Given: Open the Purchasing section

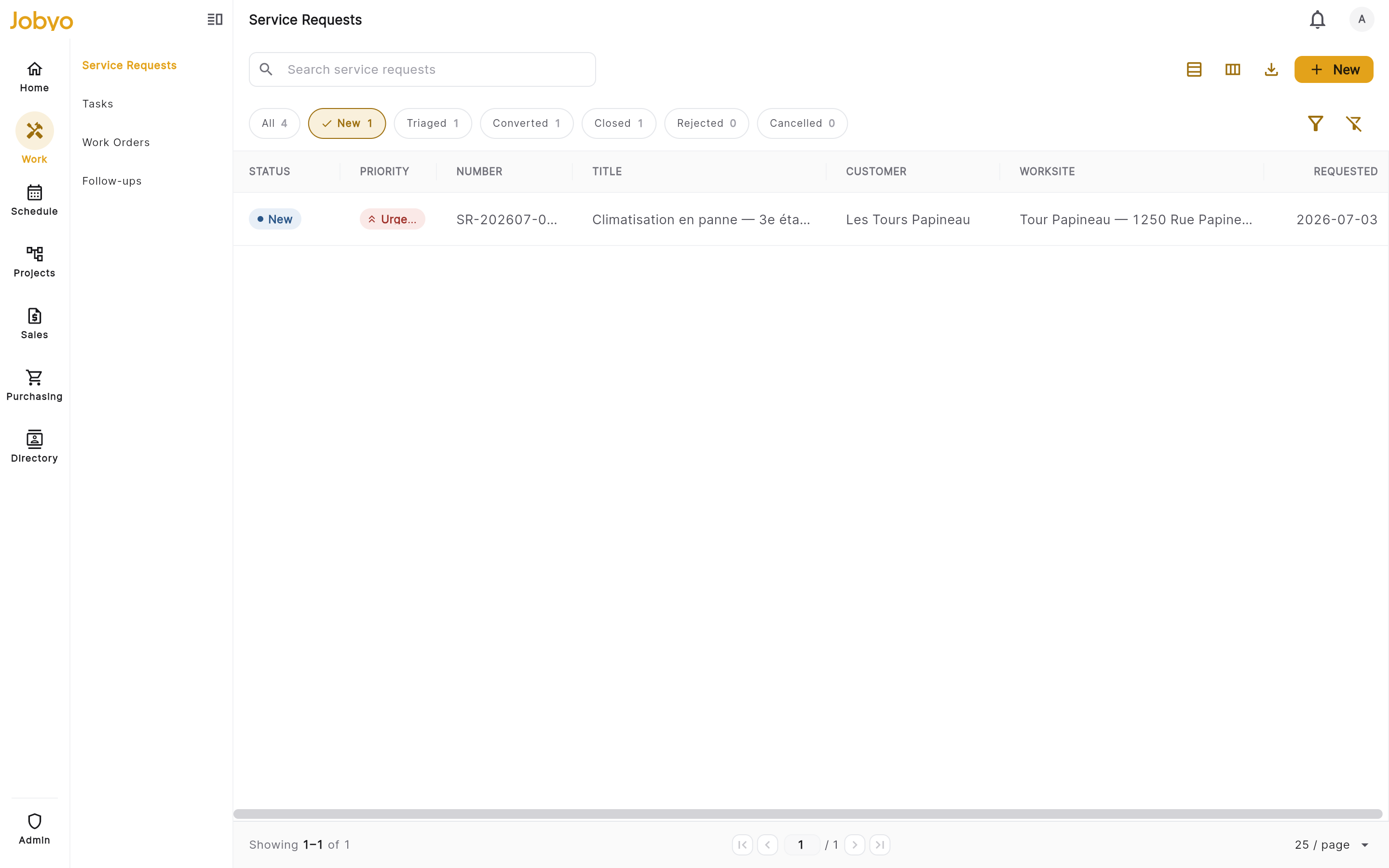Looking at the screenshot, I should coord(34,386).
